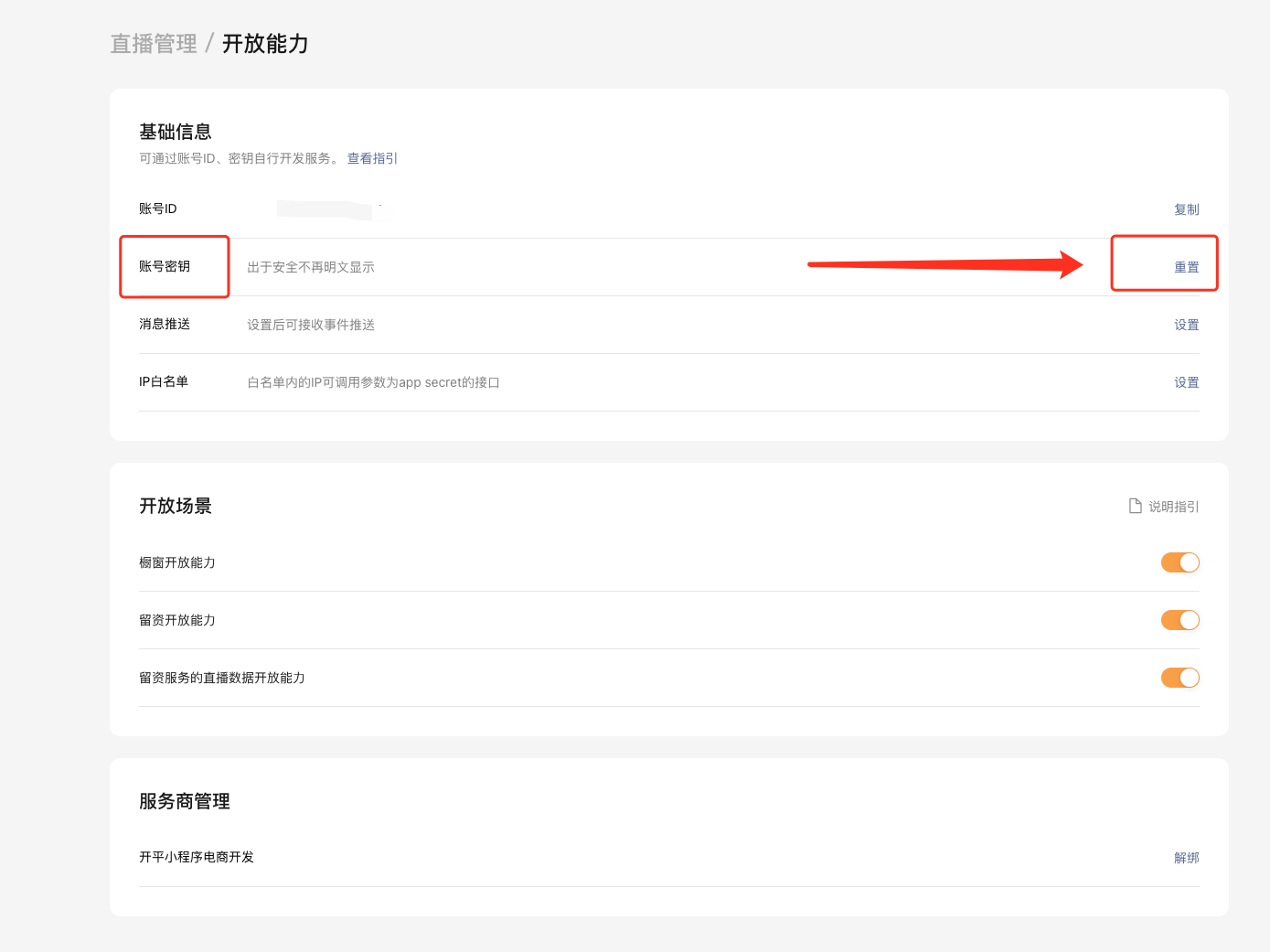This screenshot has height=952, width=1270.
Task: Click the 说明指引 document icon
Action: coord(1136,506)
